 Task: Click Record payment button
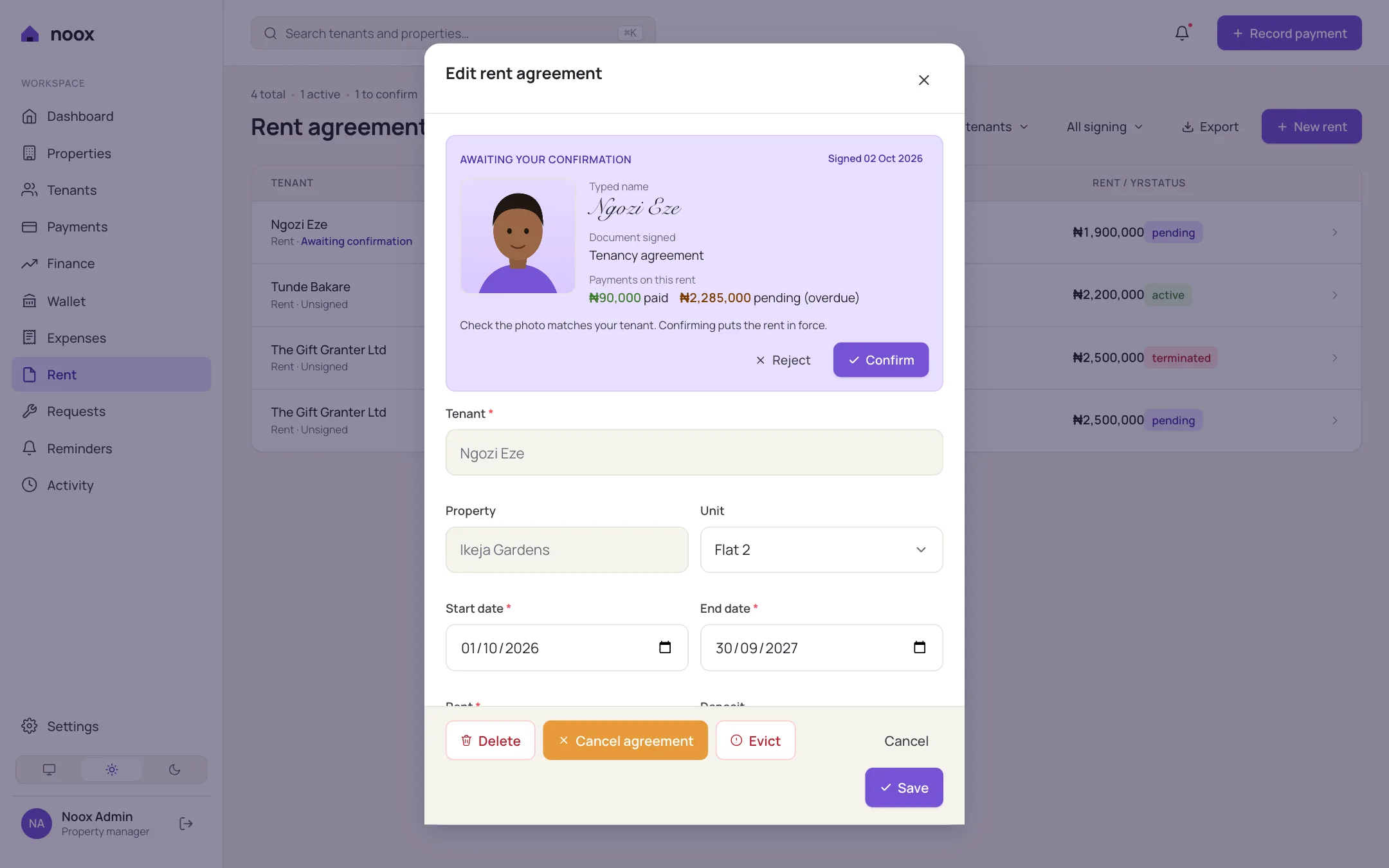tap(1289, 33)
